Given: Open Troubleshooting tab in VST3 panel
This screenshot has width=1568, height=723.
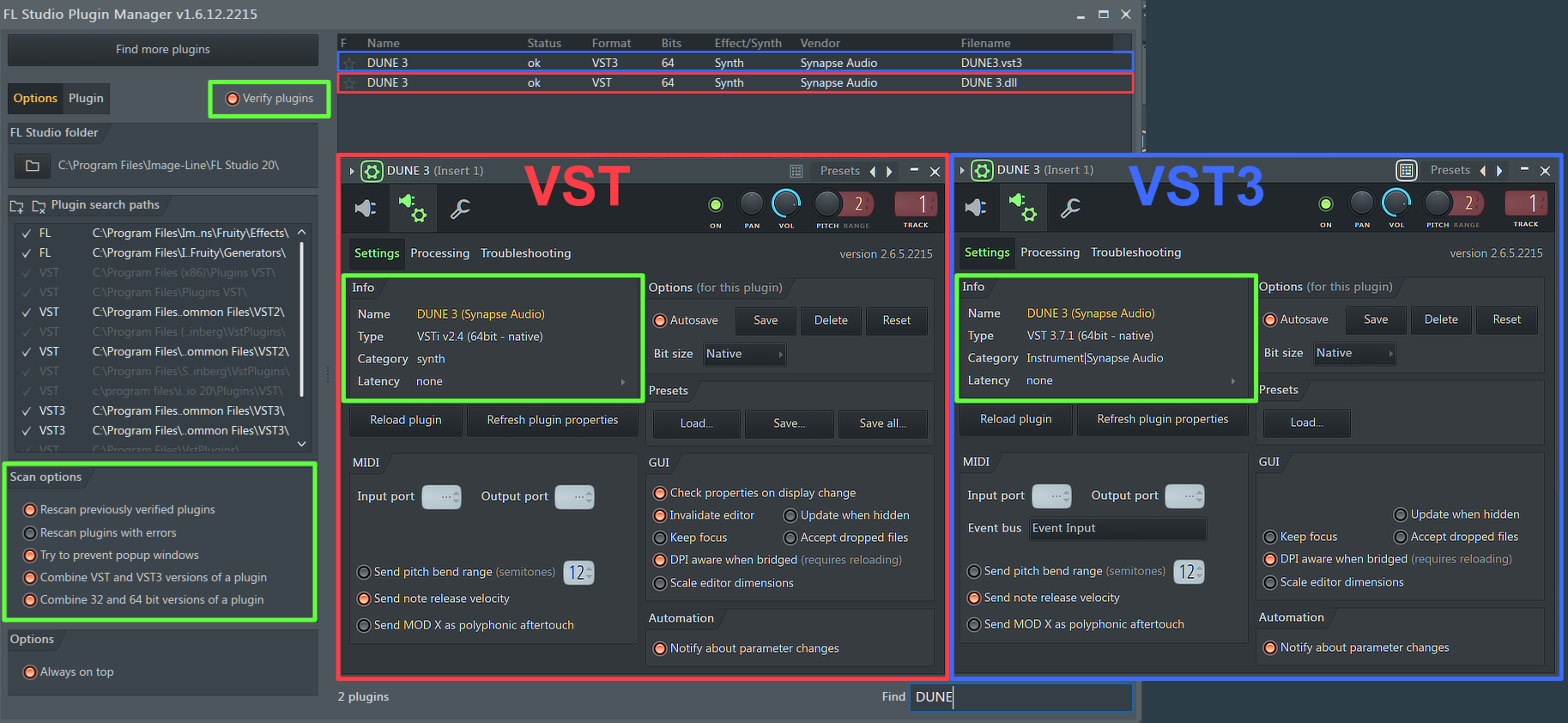Looking at the screenshot, I should tap(1135, 252).
